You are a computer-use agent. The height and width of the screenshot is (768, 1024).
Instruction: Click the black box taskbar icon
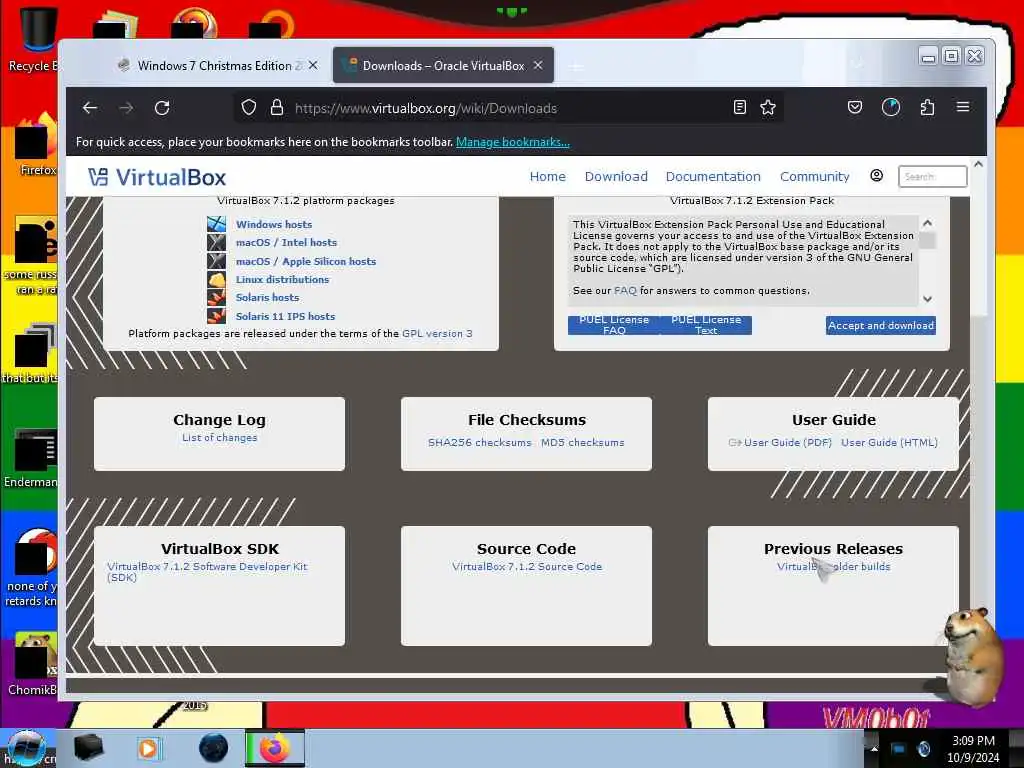[x=89, y=748]
